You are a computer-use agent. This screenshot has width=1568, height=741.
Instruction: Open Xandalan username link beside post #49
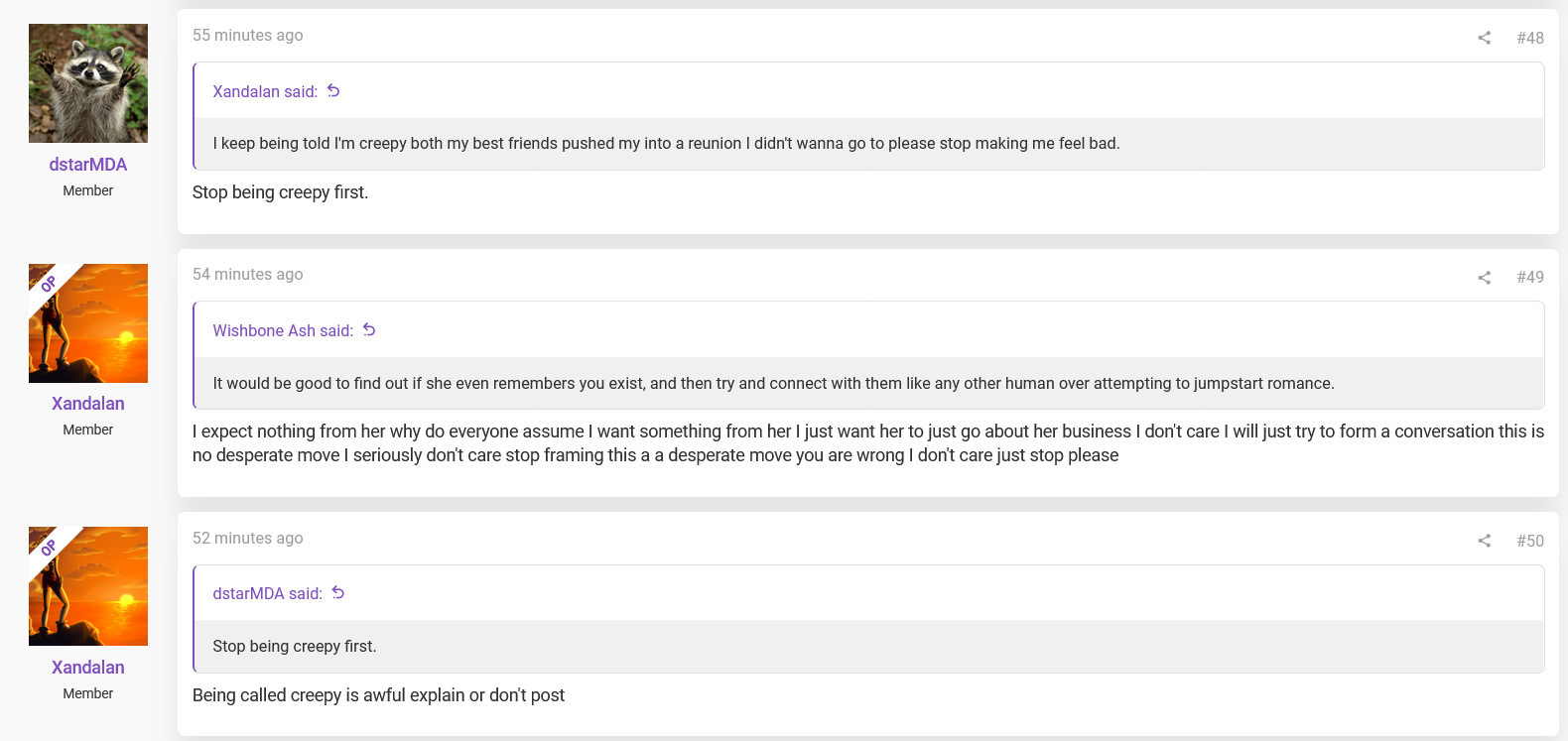88,404
